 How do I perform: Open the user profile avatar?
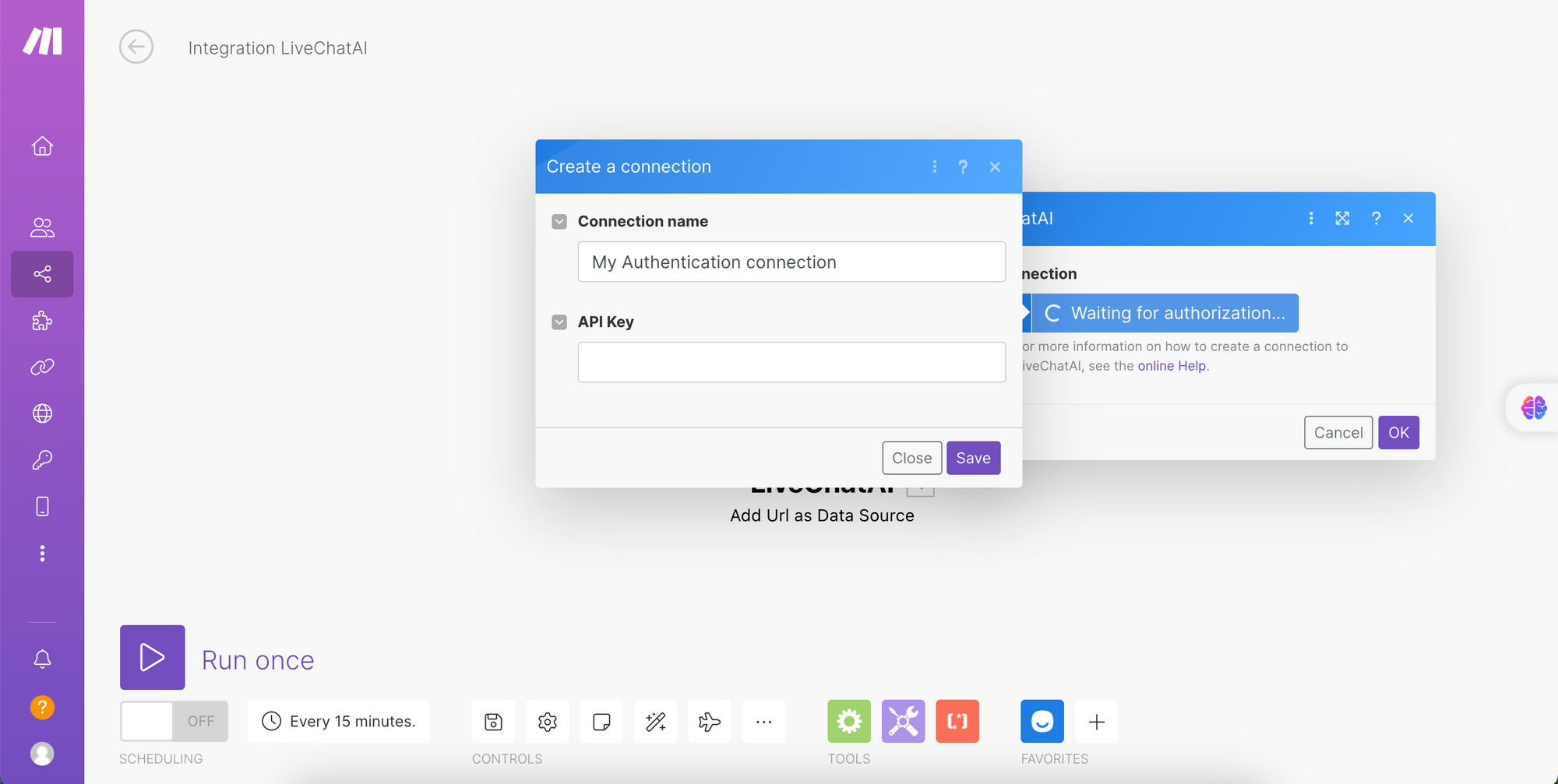tap(42, 754)
